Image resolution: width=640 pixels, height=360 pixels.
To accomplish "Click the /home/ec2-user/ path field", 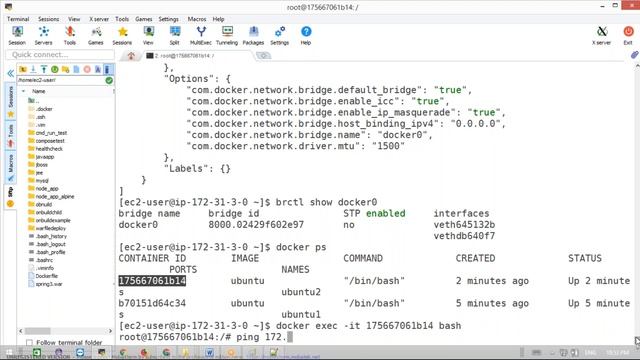I will coord(60,80).
